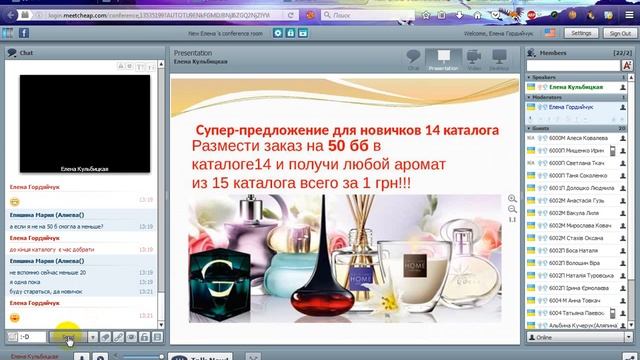
Task: Click the Send chat message button
Action: 68,337
